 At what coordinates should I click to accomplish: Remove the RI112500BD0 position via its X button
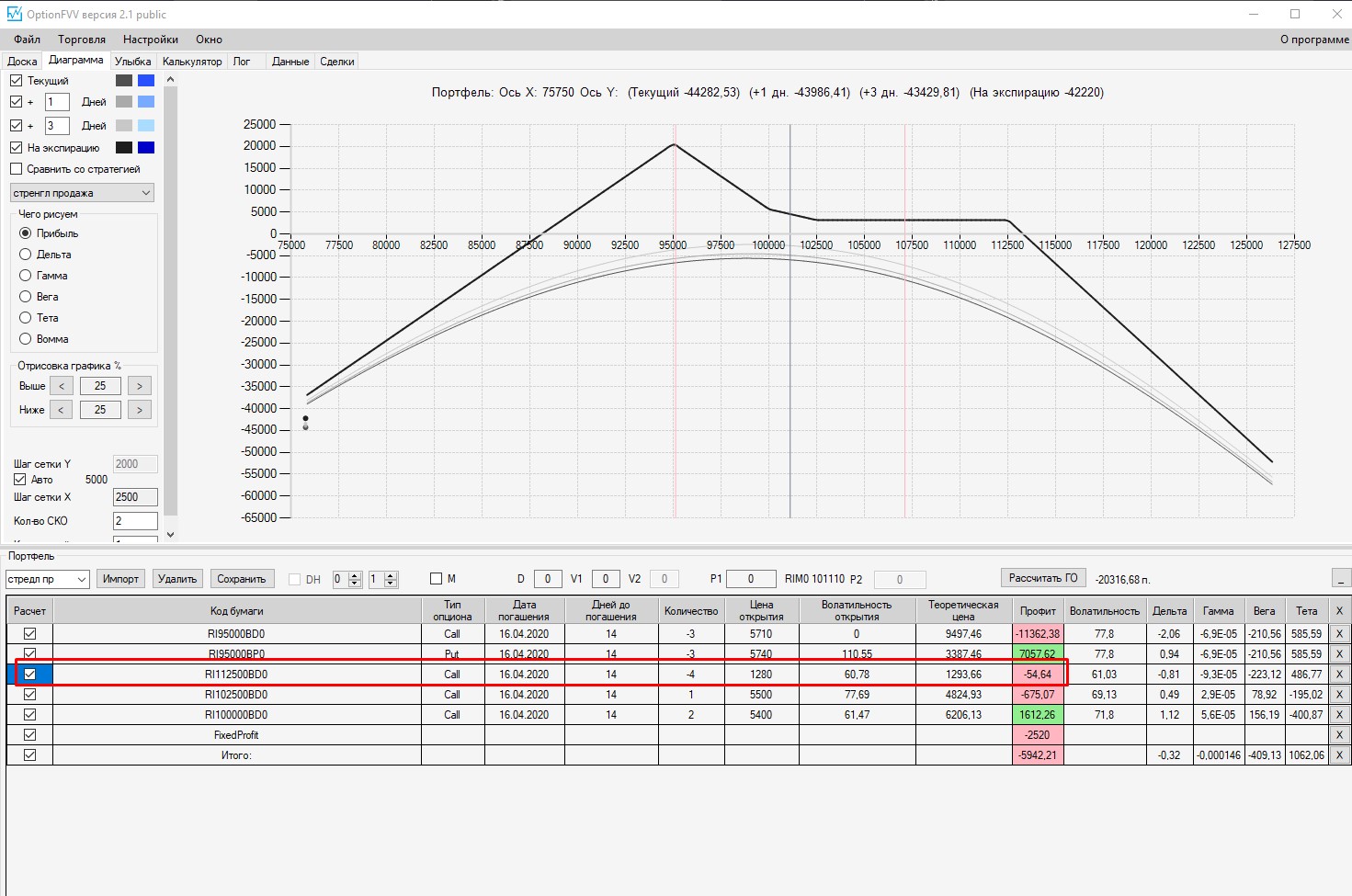[1339, 675]
